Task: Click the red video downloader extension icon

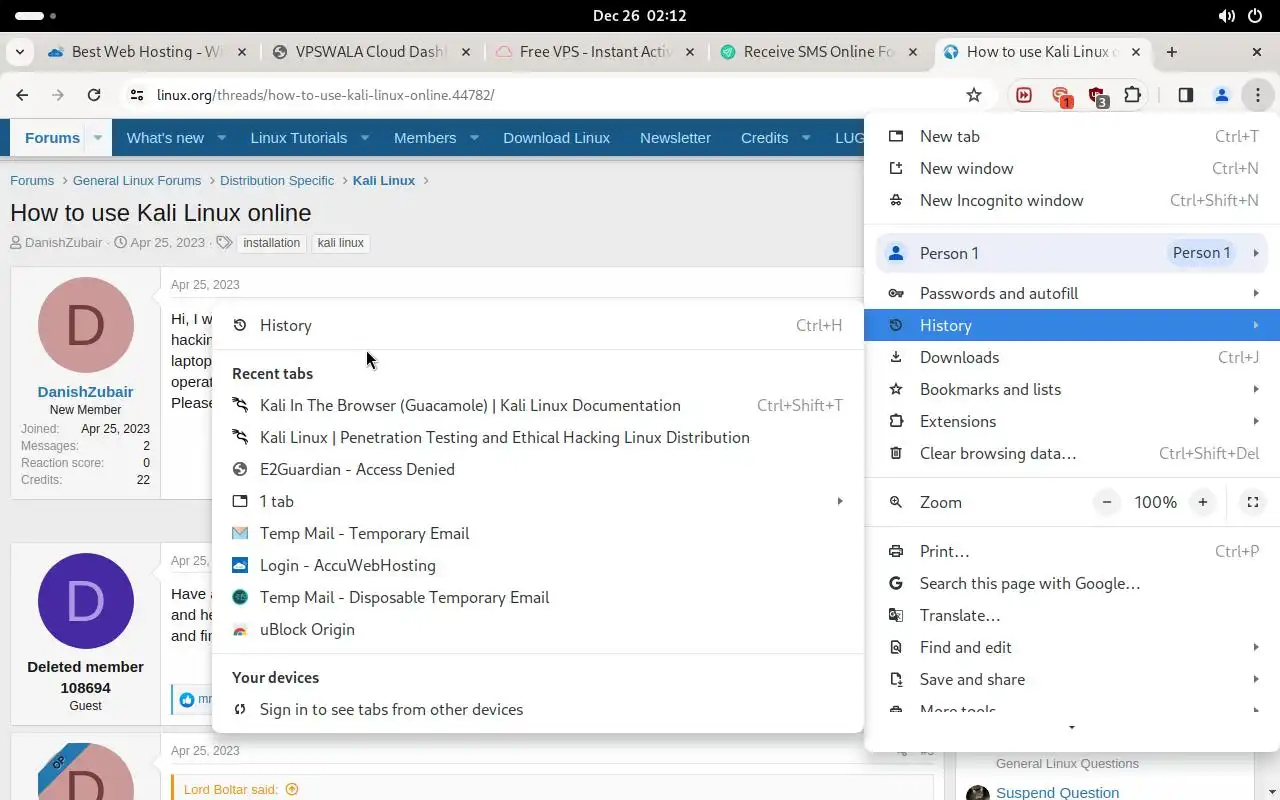Action: [x=1024, y=95]
